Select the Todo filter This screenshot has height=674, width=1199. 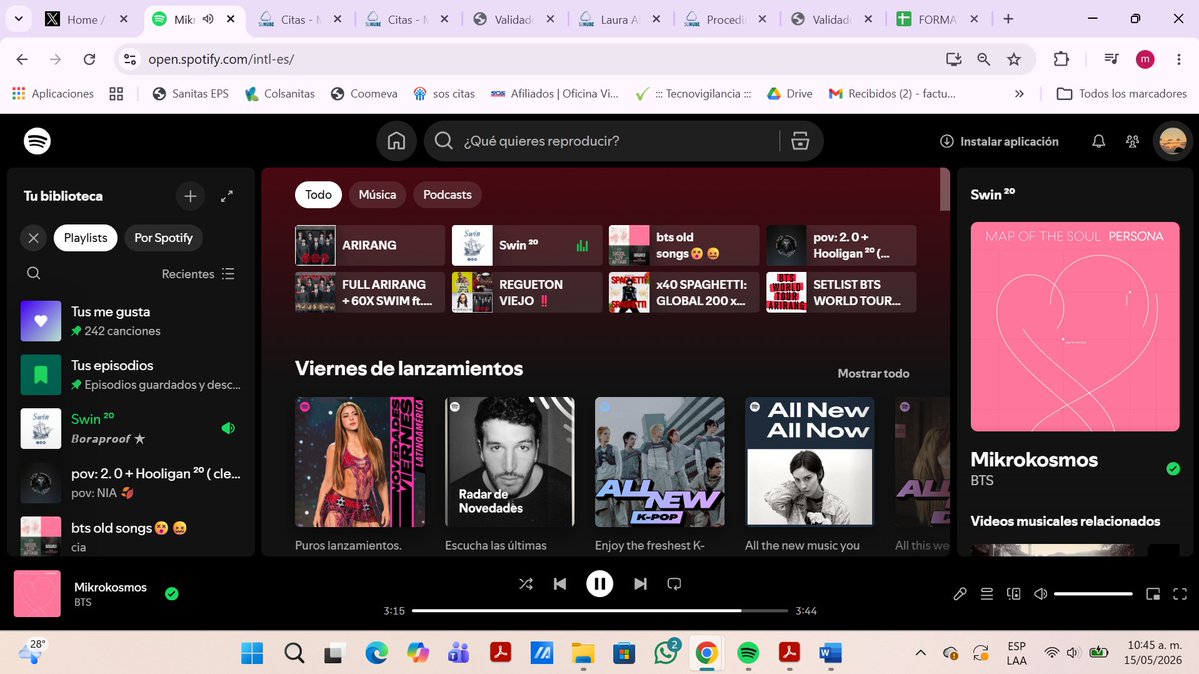(318, 194)
